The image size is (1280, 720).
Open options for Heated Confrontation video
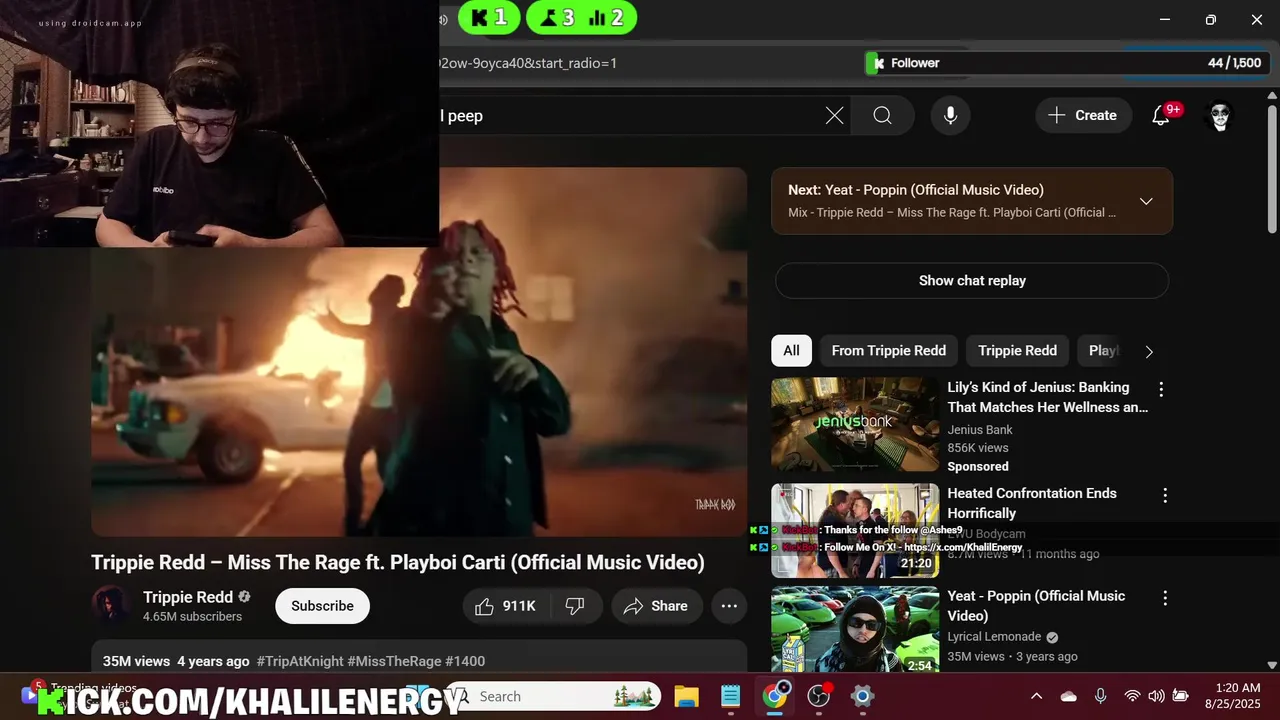pyautogui.click(x=1165, y=495)
